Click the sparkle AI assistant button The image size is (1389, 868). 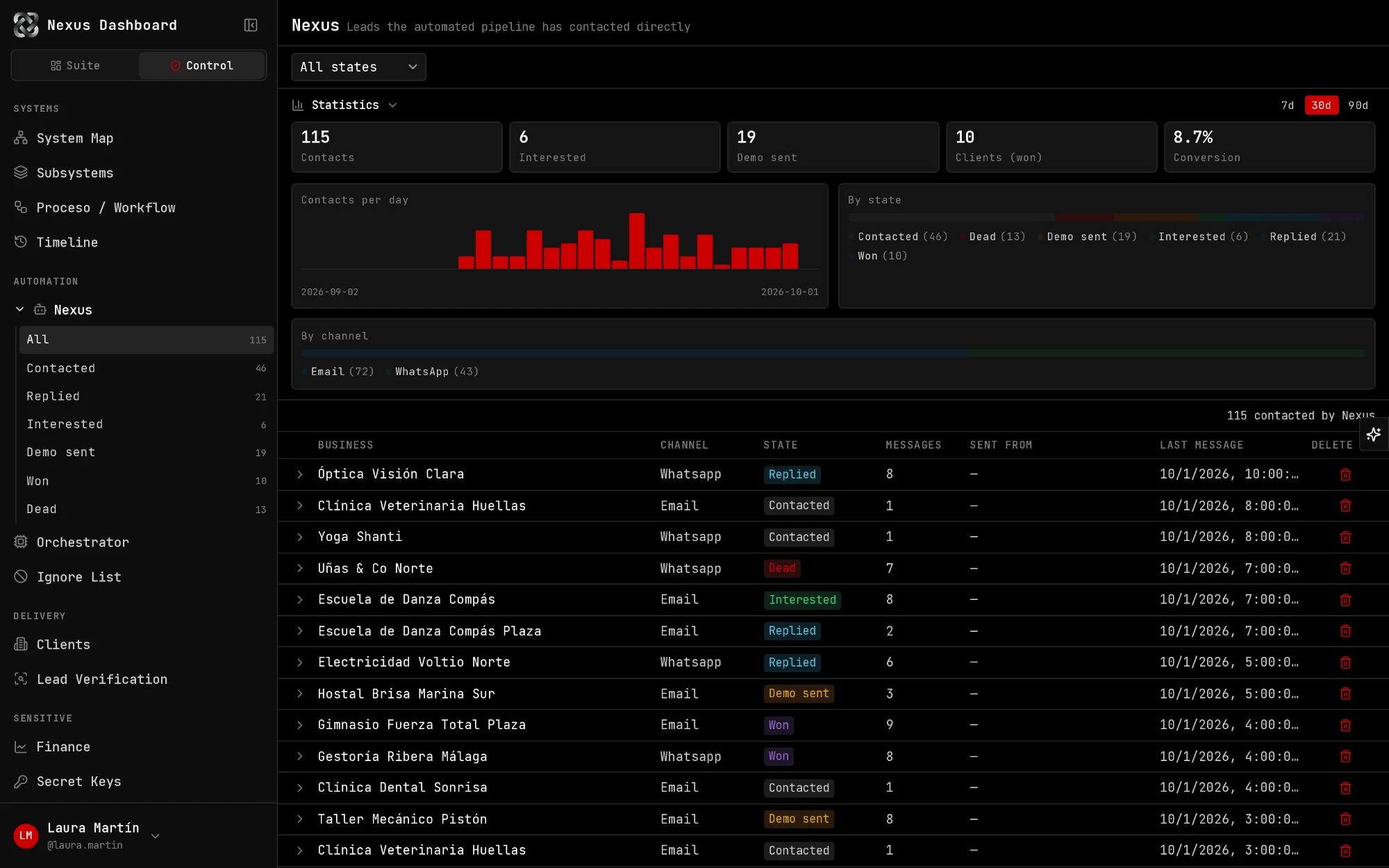1374,435
